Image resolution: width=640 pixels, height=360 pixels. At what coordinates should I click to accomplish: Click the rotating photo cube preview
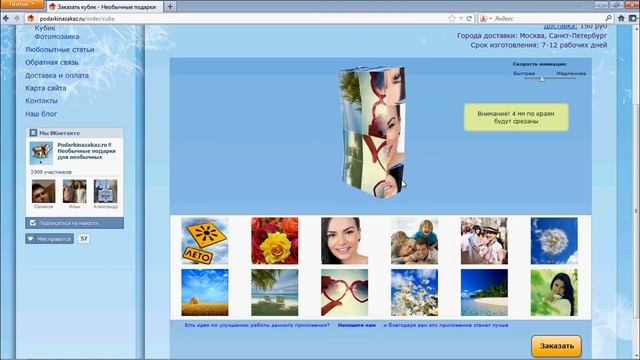point(372,133)
